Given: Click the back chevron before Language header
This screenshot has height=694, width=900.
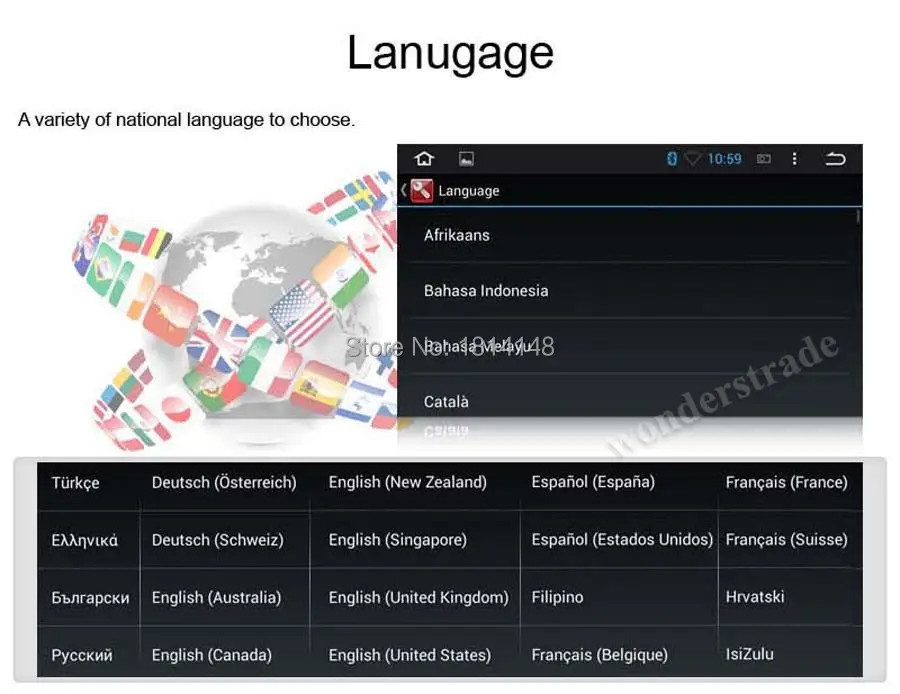Looking at the screenshot, I should coord(404,190).
